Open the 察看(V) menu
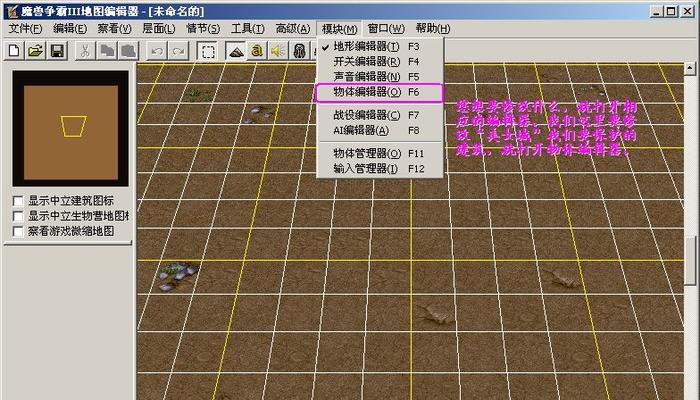700x400 pixels. (114, 29)
